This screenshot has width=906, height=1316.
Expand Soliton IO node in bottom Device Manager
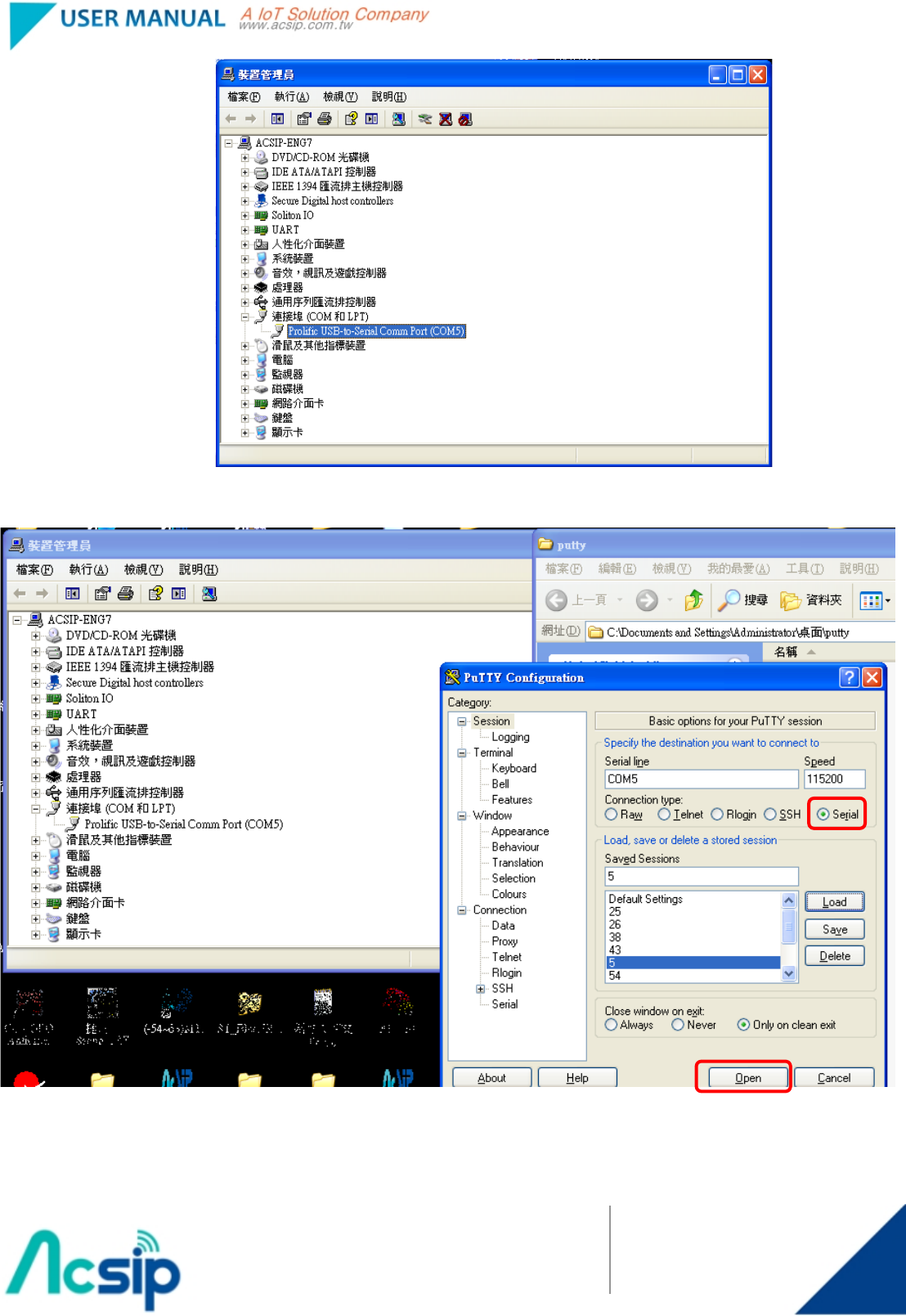(x=36, y=699)
